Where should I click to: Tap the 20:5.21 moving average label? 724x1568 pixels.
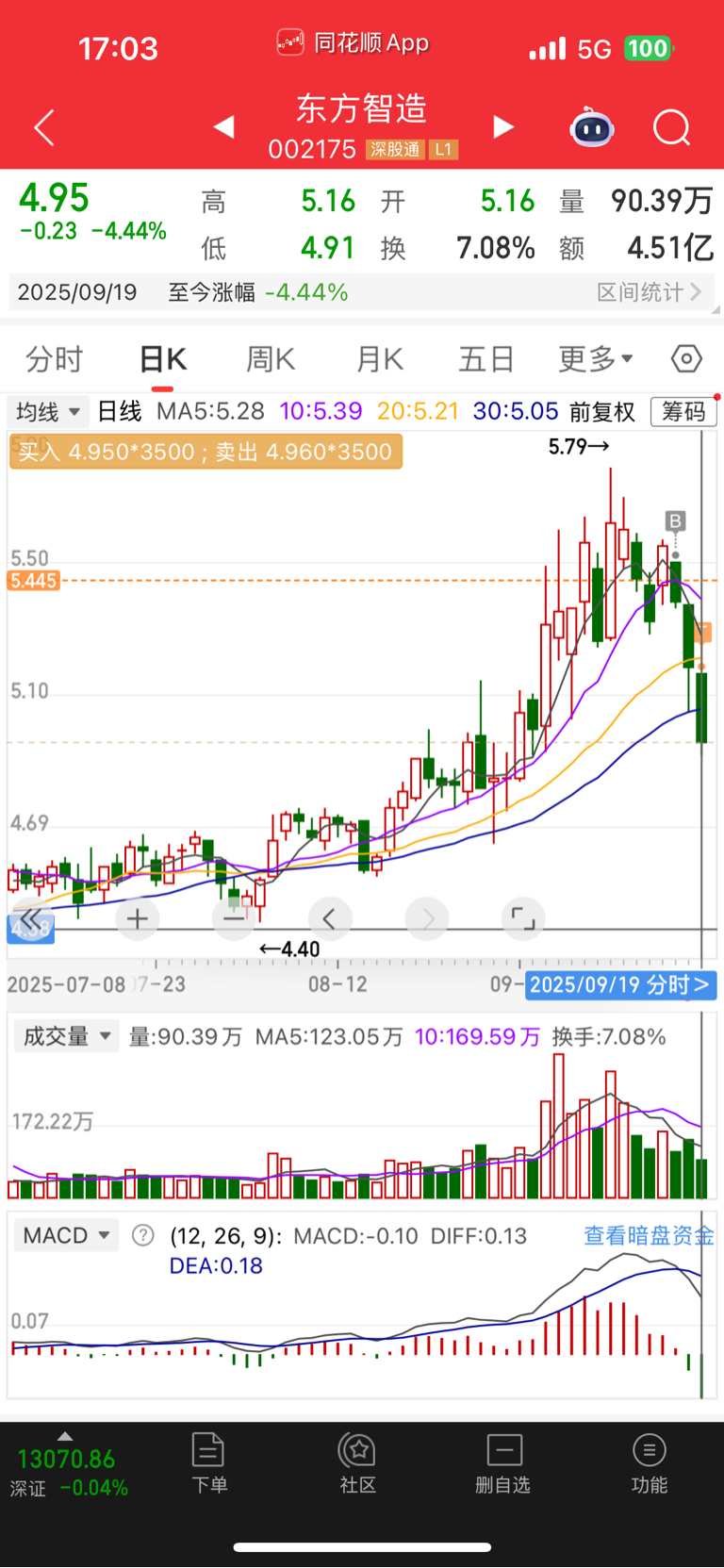tap(418, 412)
